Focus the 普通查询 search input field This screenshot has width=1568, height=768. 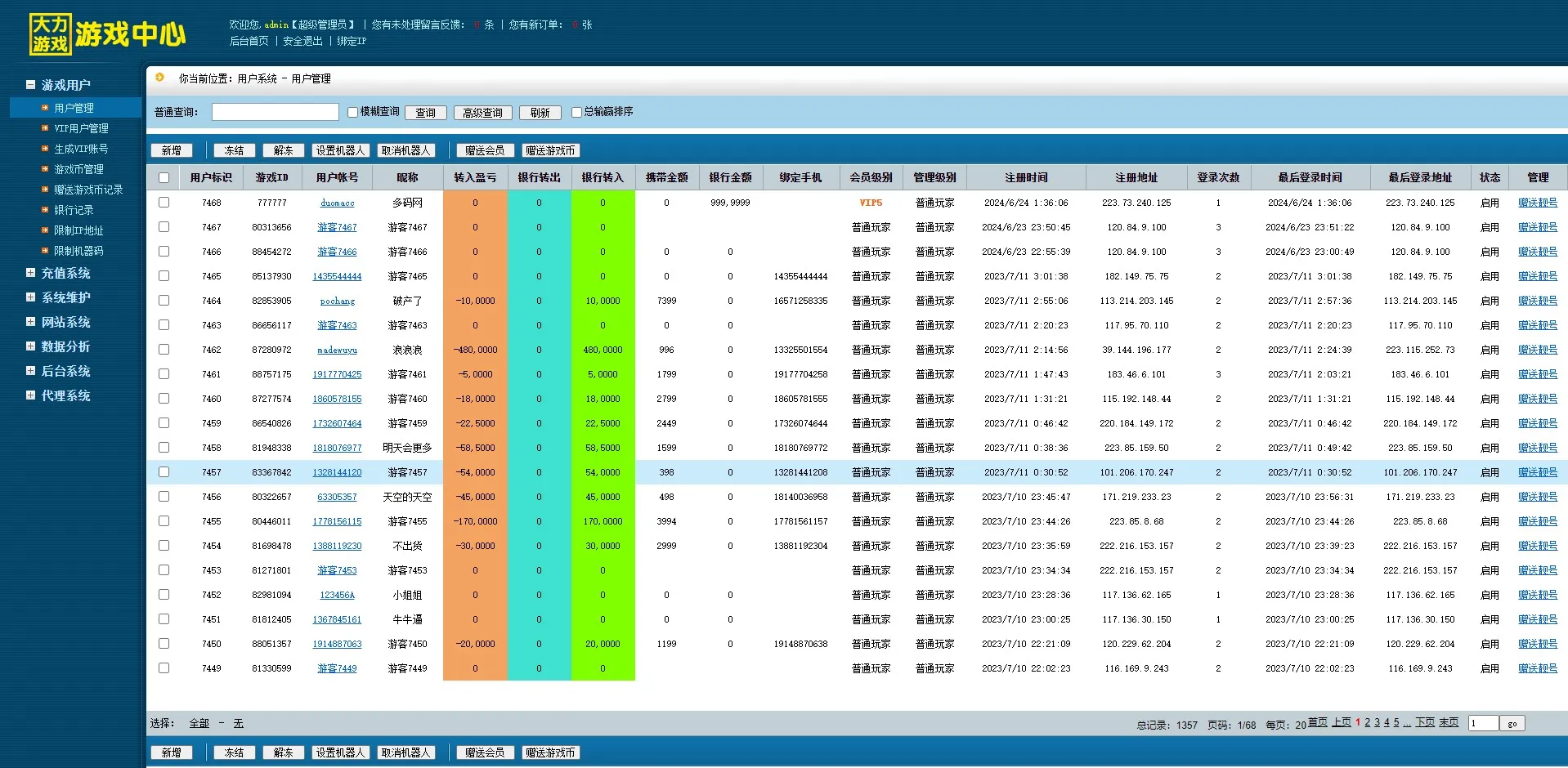click(x=275, y=112)
